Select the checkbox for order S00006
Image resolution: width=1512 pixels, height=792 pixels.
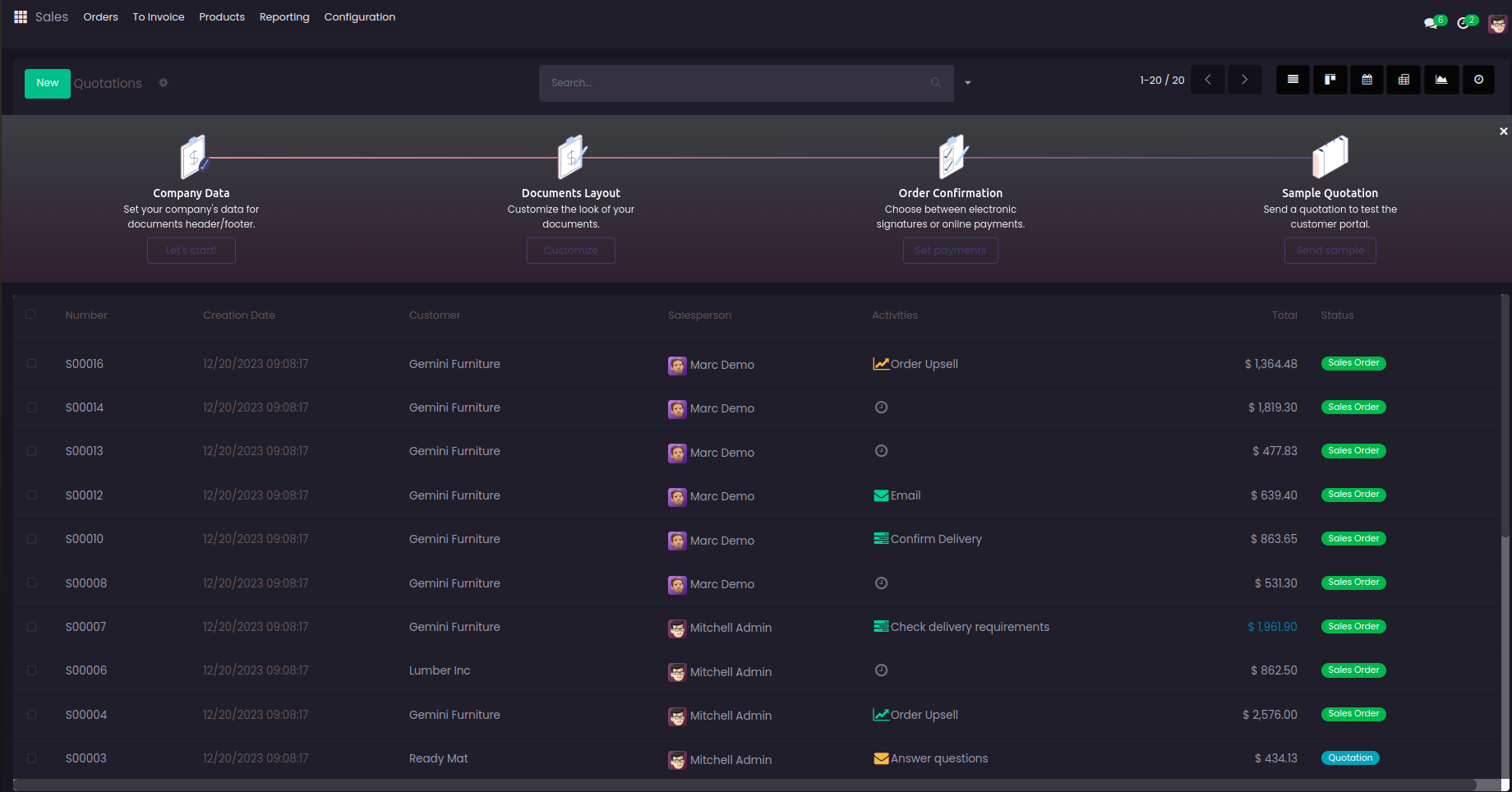point(31,670)
